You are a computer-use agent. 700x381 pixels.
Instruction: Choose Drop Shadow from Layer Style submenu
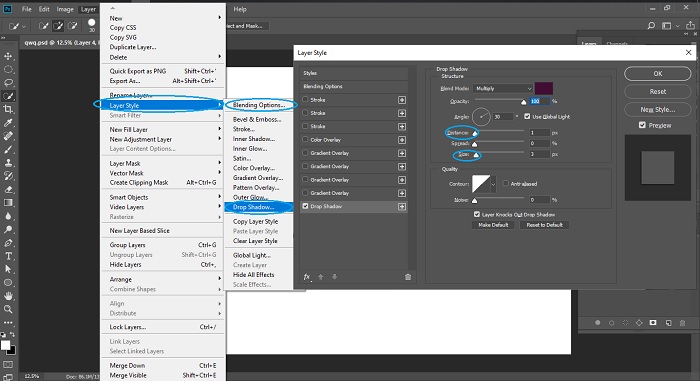click(x=259, y=207)
